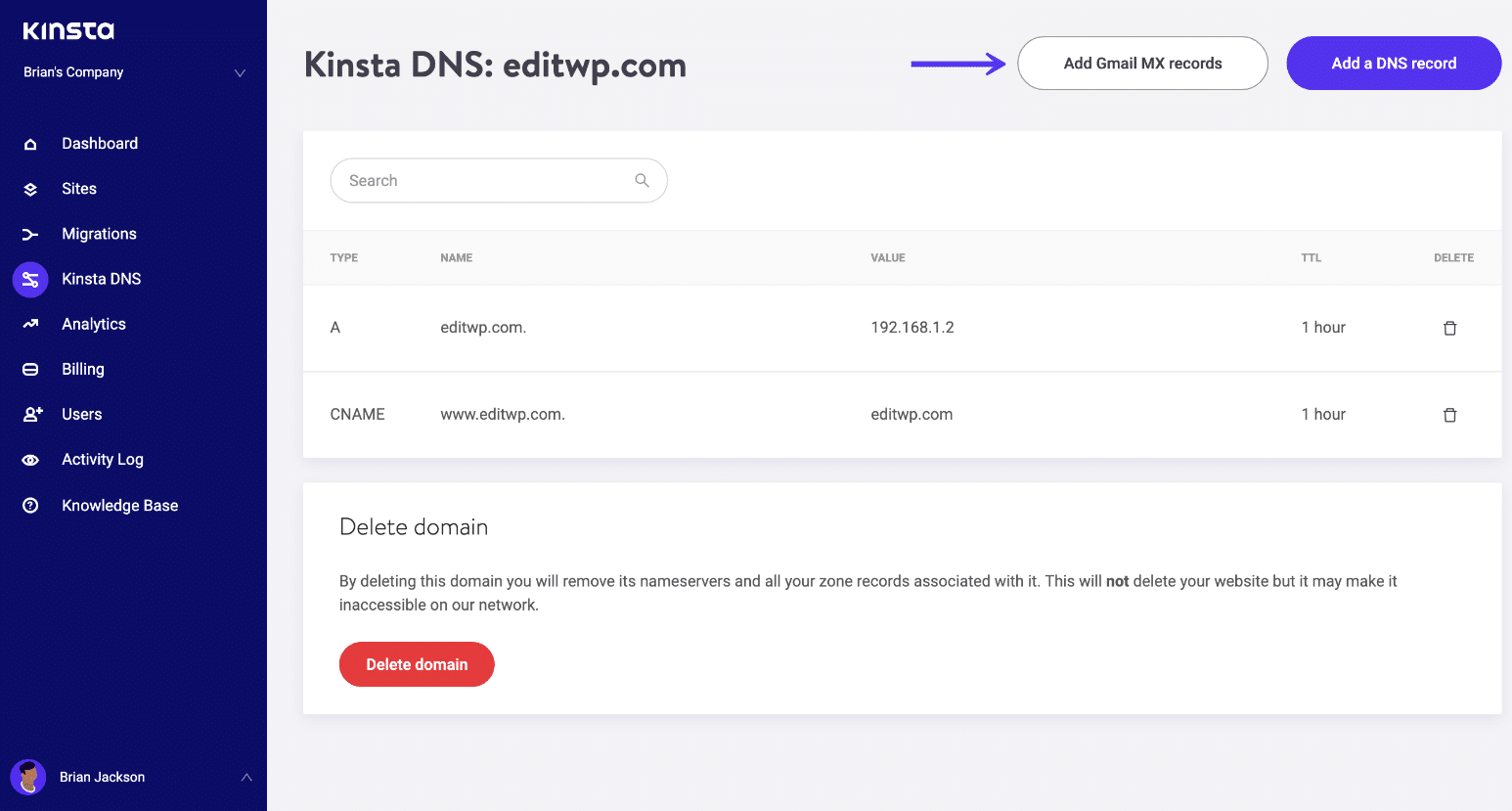Sort records by the TYPE column header
This screenshot has height=811, width=1512.
(343, 257)
